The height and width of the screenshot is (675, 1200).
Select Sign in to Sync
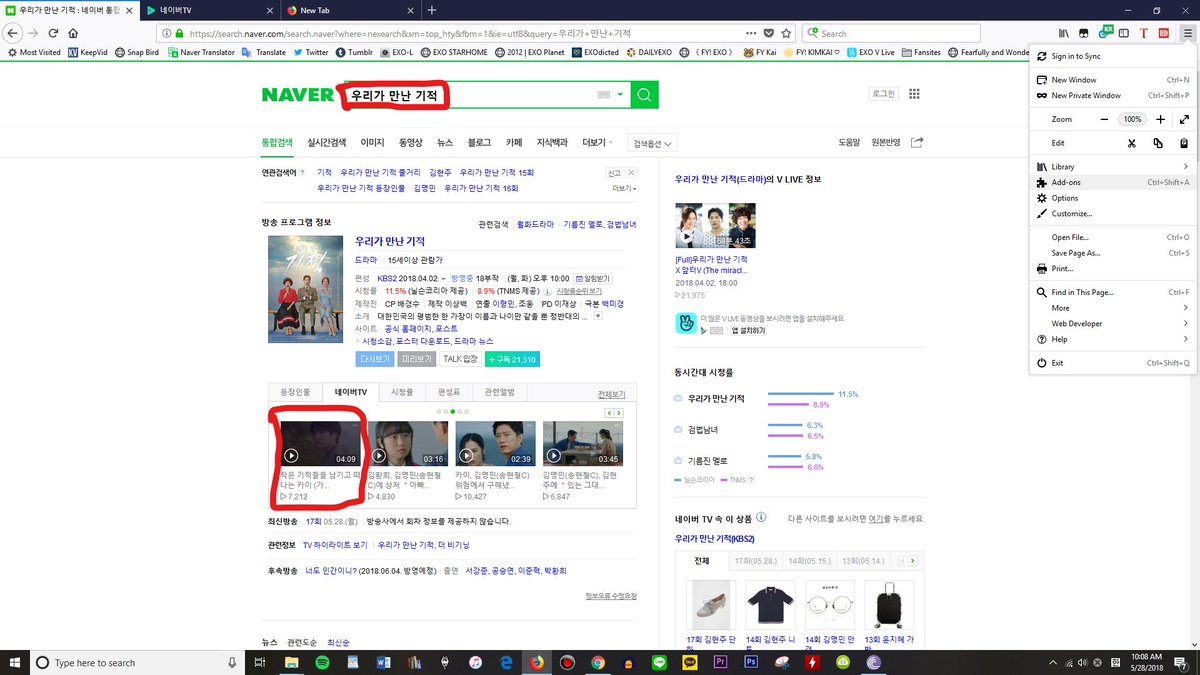(x=1114, y=56)
